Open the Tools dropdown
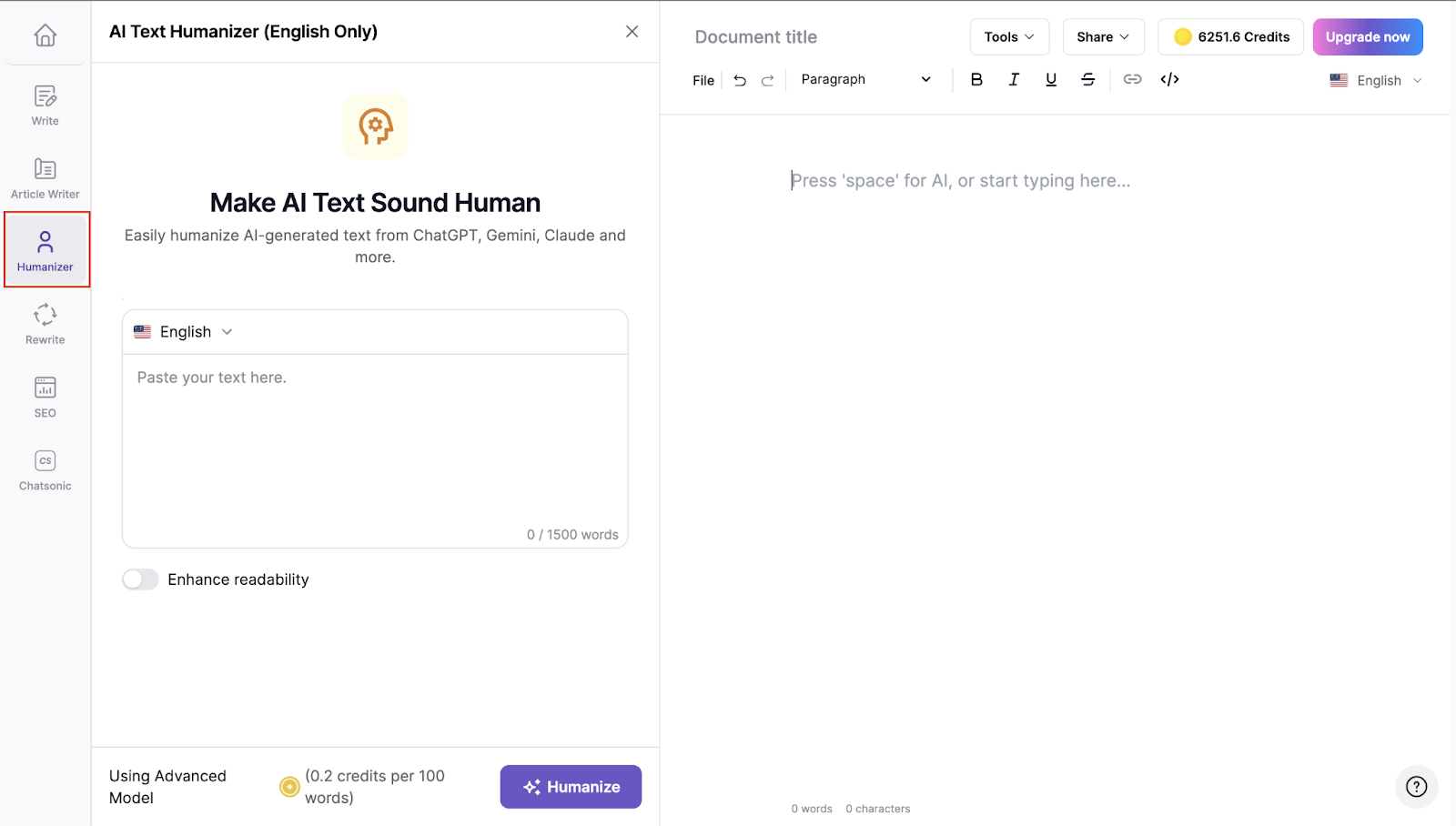The image size is (1456, 826). (x=1009, y=37)
